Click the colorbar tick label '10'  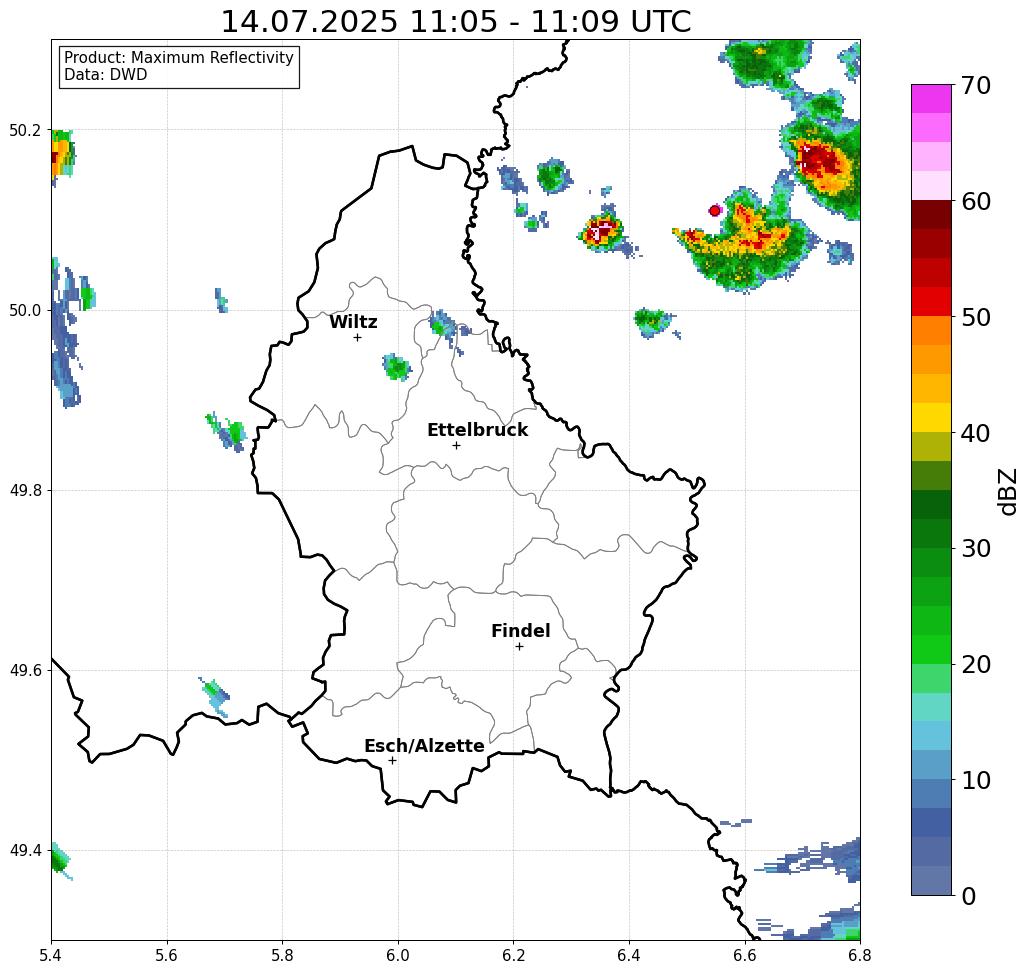pyautogui.click(x=976, y=780)
